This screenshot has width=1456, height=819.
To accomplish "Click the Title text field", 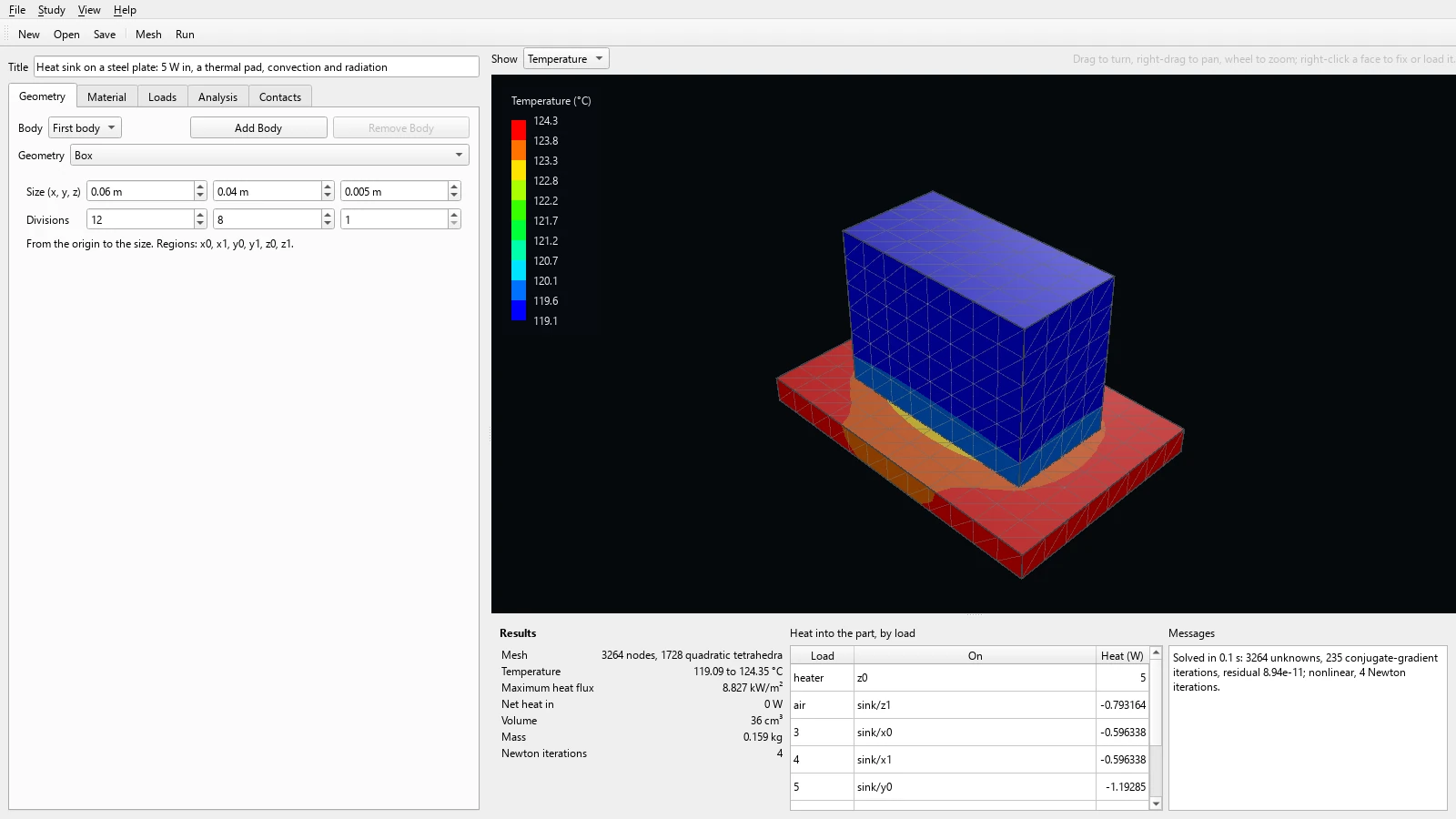I will [257, 67].
